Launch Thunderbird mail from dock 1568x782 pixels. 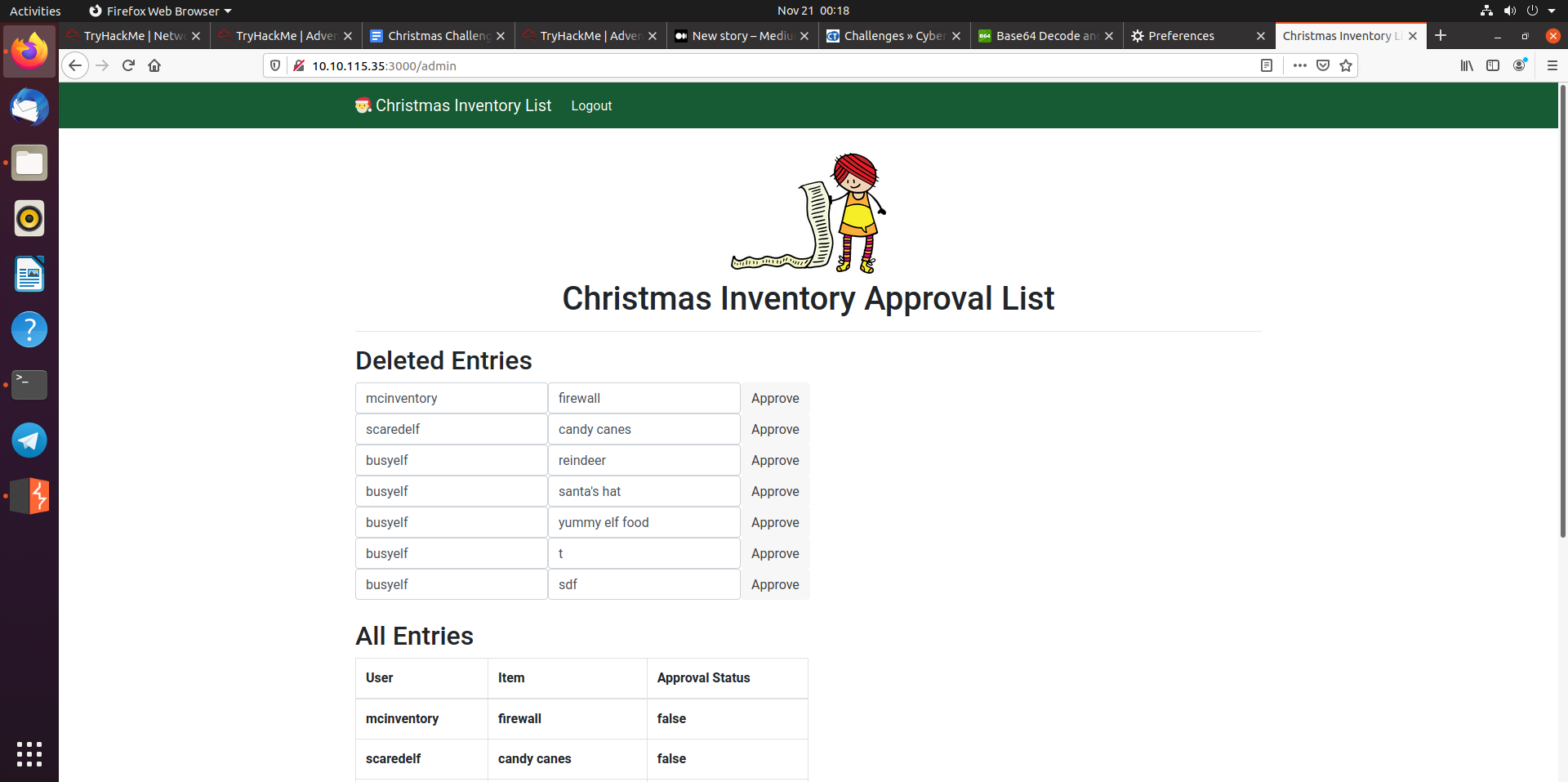click(29, 107)
